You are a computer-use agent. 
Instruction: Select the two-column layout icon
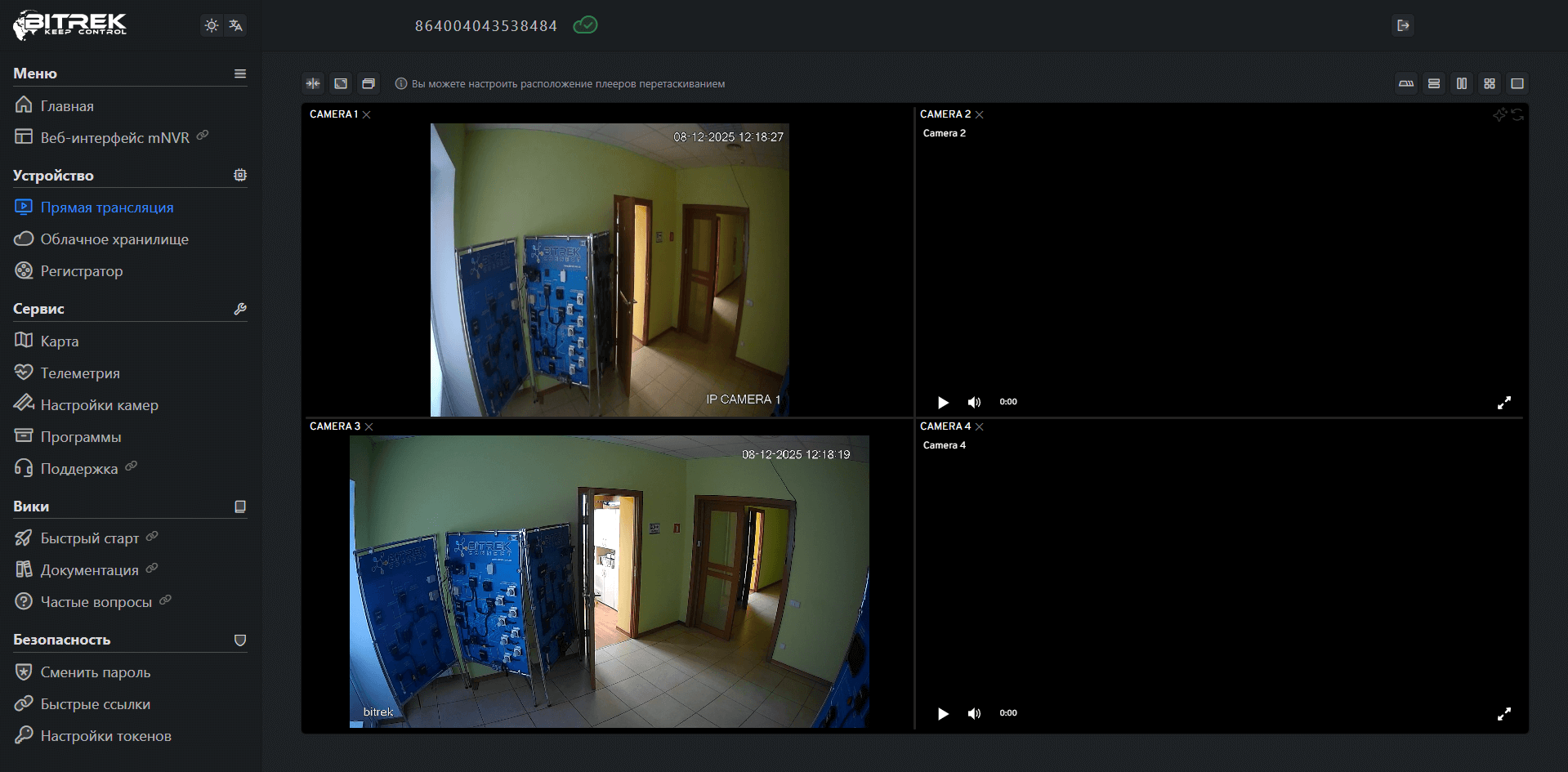pyautogui.click(x=1462, y=83)
